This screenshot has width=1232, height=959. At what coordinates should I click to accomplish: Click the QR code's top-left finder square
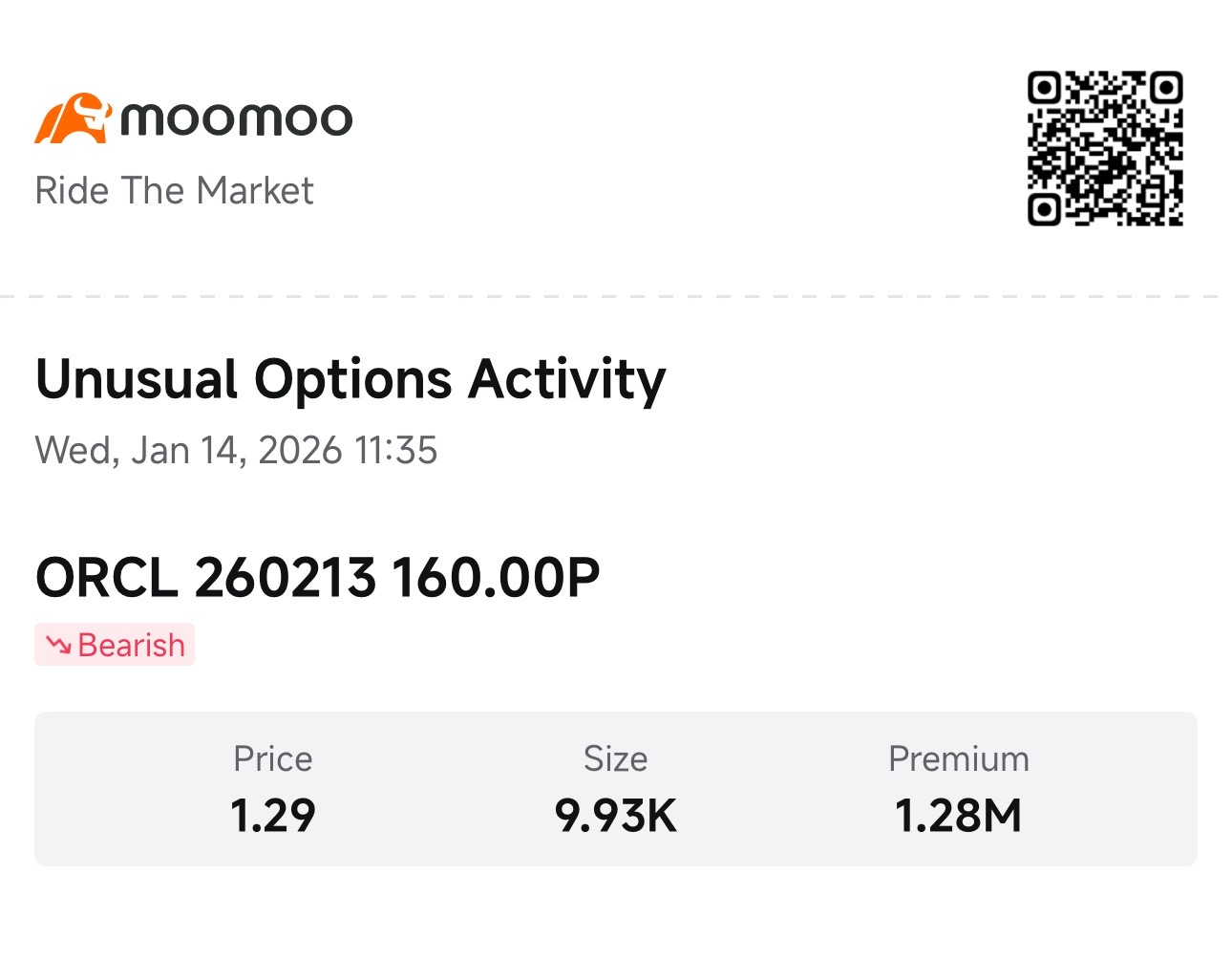click(1045, 88)
